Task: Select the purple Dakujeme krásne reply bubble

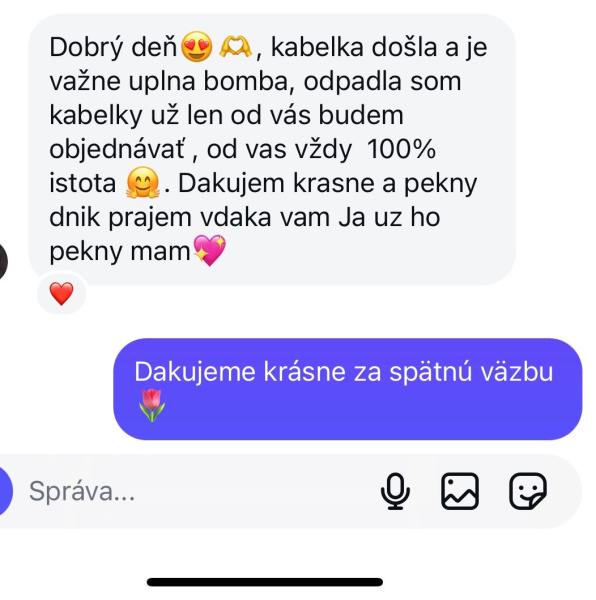Action: click(348, 389)
